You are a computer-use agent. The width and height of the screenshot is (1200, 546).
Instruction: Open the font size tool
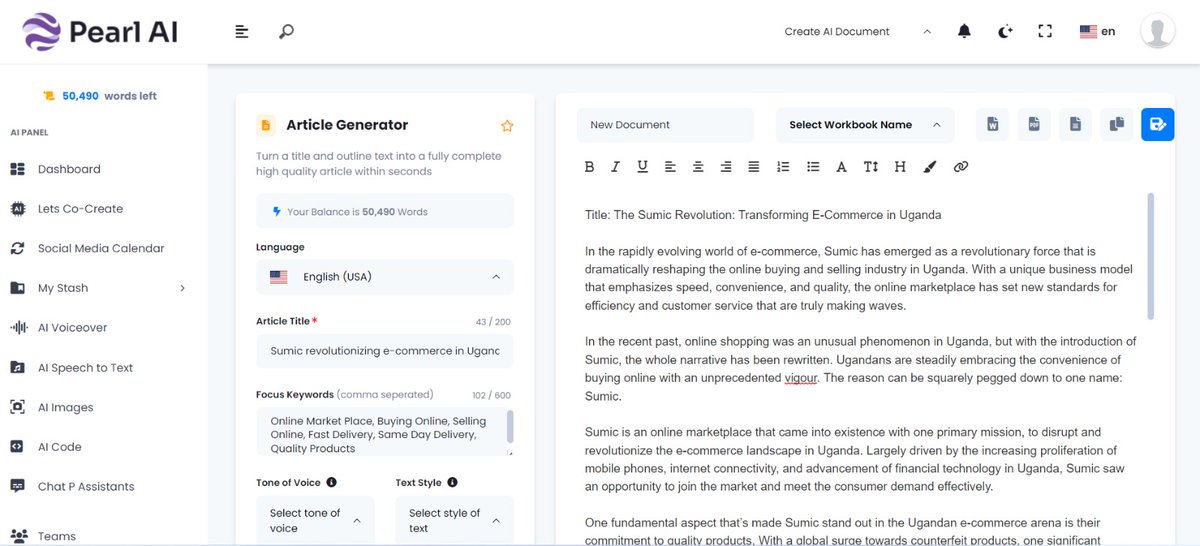tap(871, 167)
